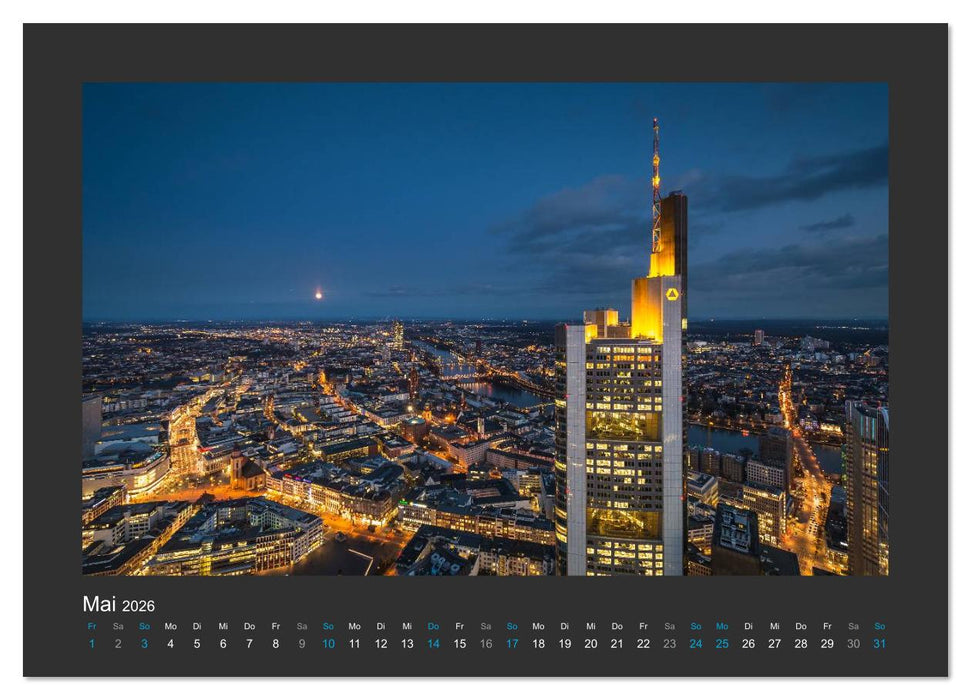Select date 1 highlighted in blue
The width and height of the screenshot is (971, 700).
tap(91, 643)
